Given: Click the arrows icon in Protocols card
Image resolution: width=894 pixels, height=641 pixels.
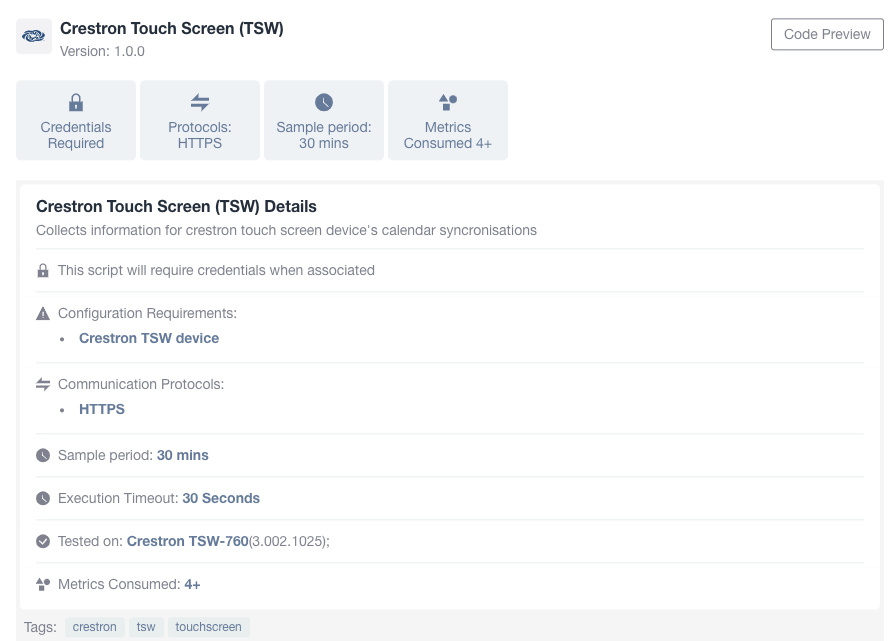Looking at the screenshot, I should [x=200, y=103].
